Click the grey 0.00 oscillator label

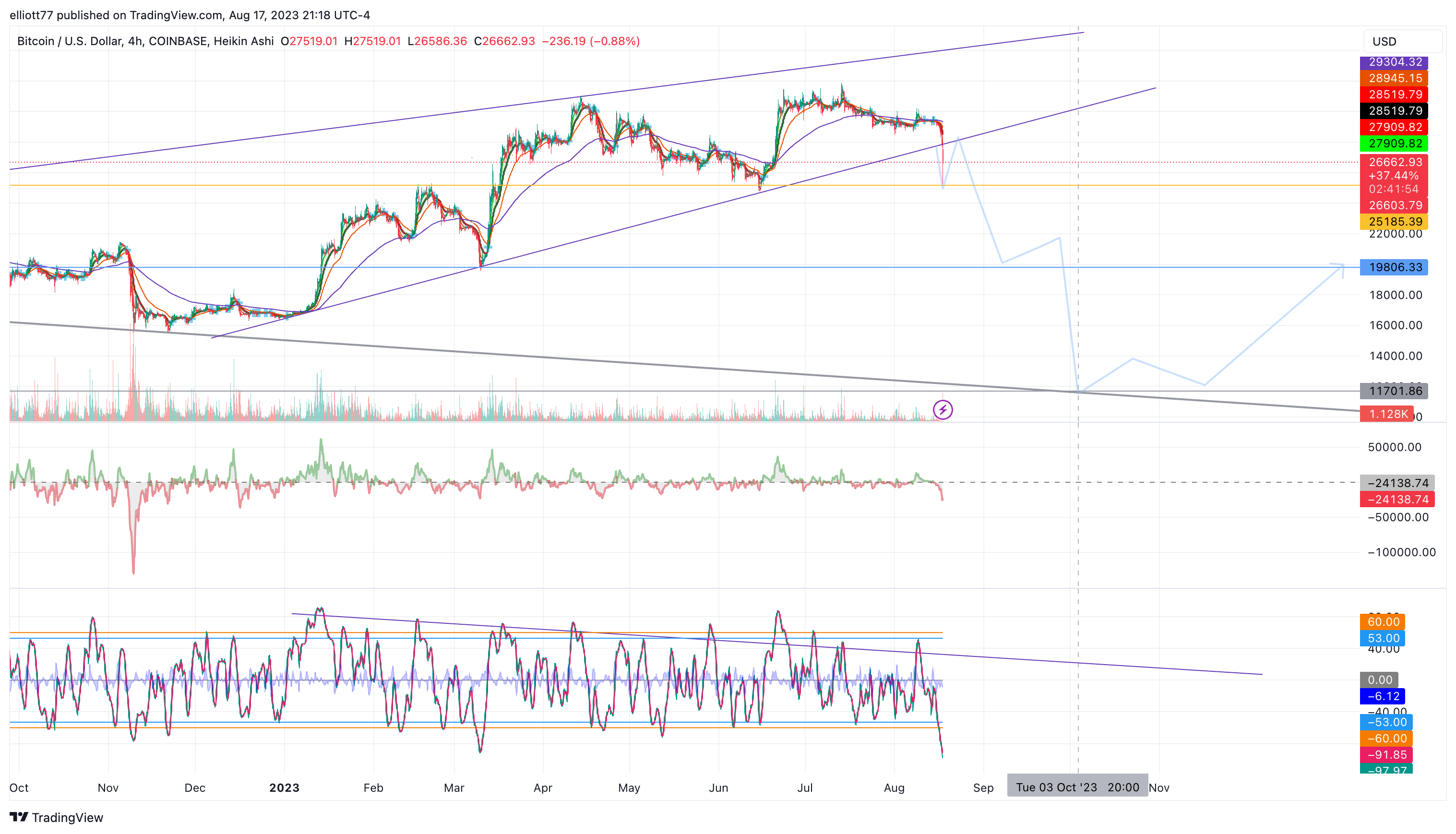(x=1379, y=680)
